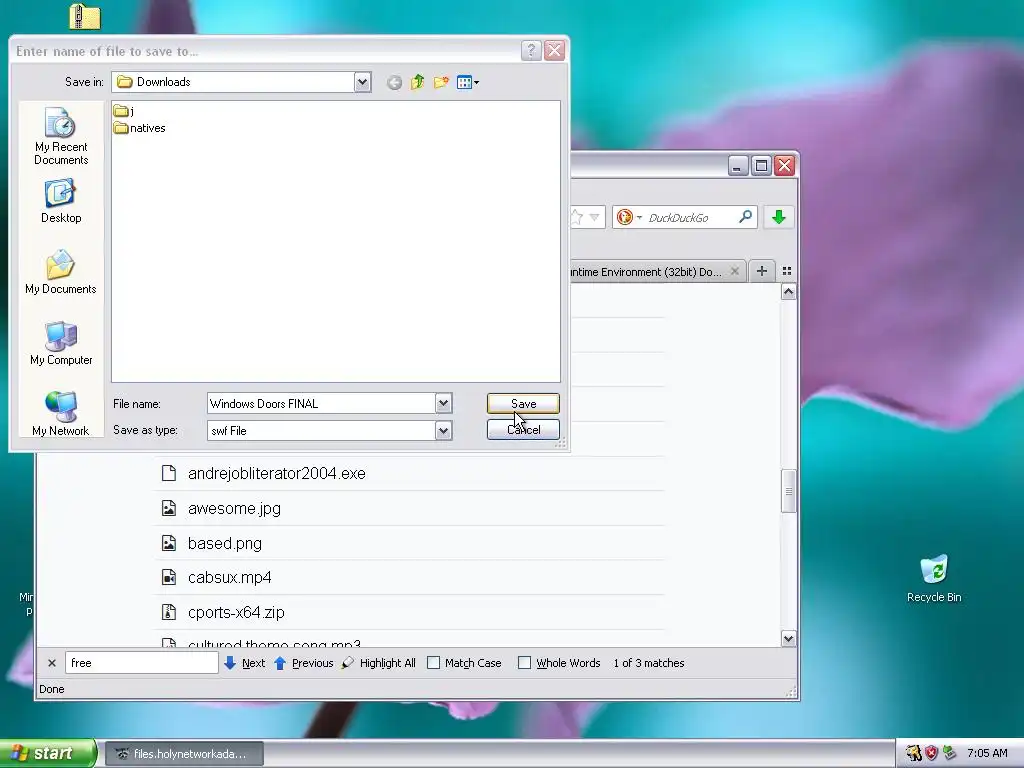Select My Computer in the places bar
1024x768 pixels.
(61, 344)
